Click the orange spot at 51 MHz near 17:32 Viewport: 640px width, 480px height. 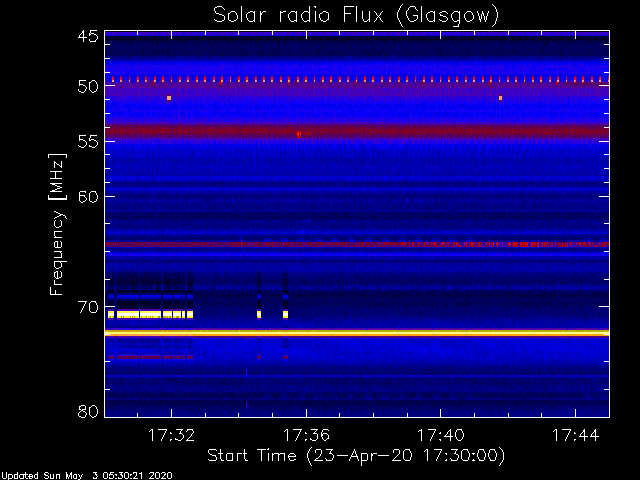(169, 98)
